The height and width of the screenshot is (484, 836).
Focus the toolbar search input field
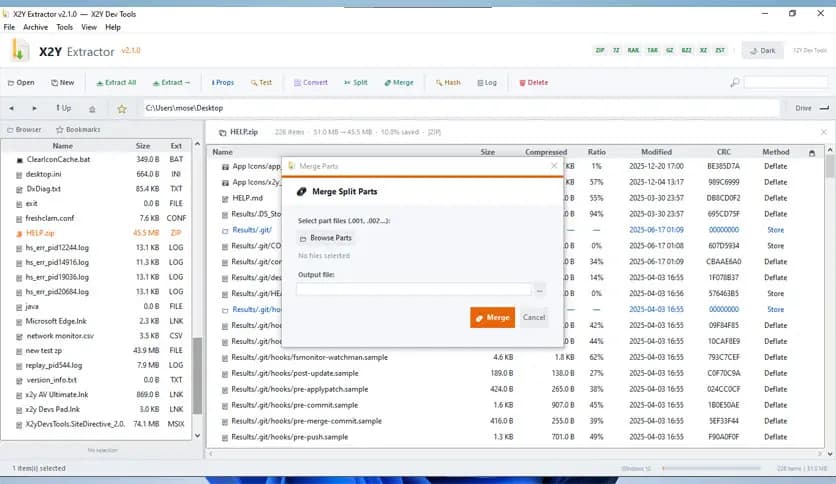(786, 83)
